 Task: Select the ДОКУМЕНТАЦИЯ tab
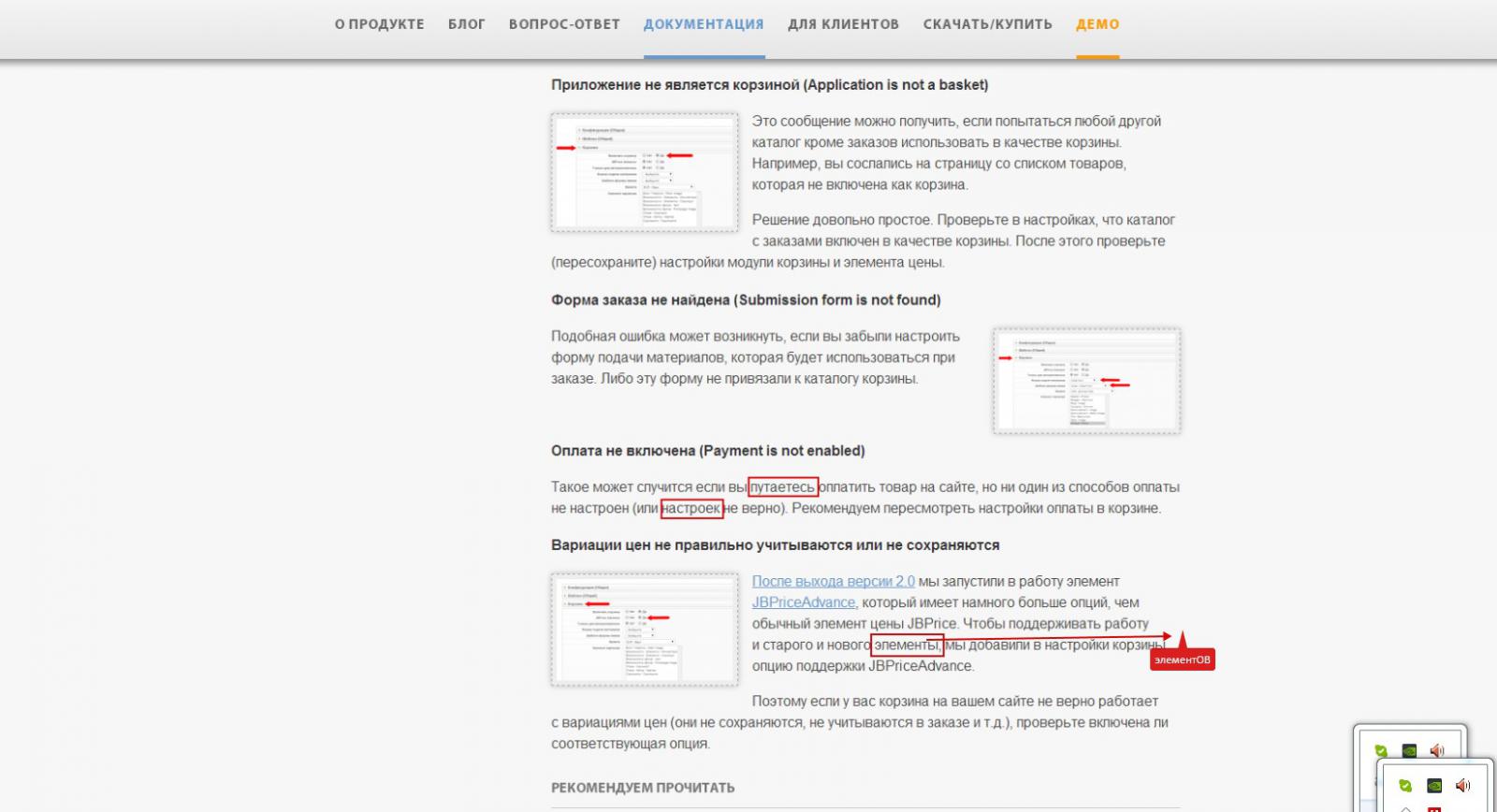pos(704,24)
